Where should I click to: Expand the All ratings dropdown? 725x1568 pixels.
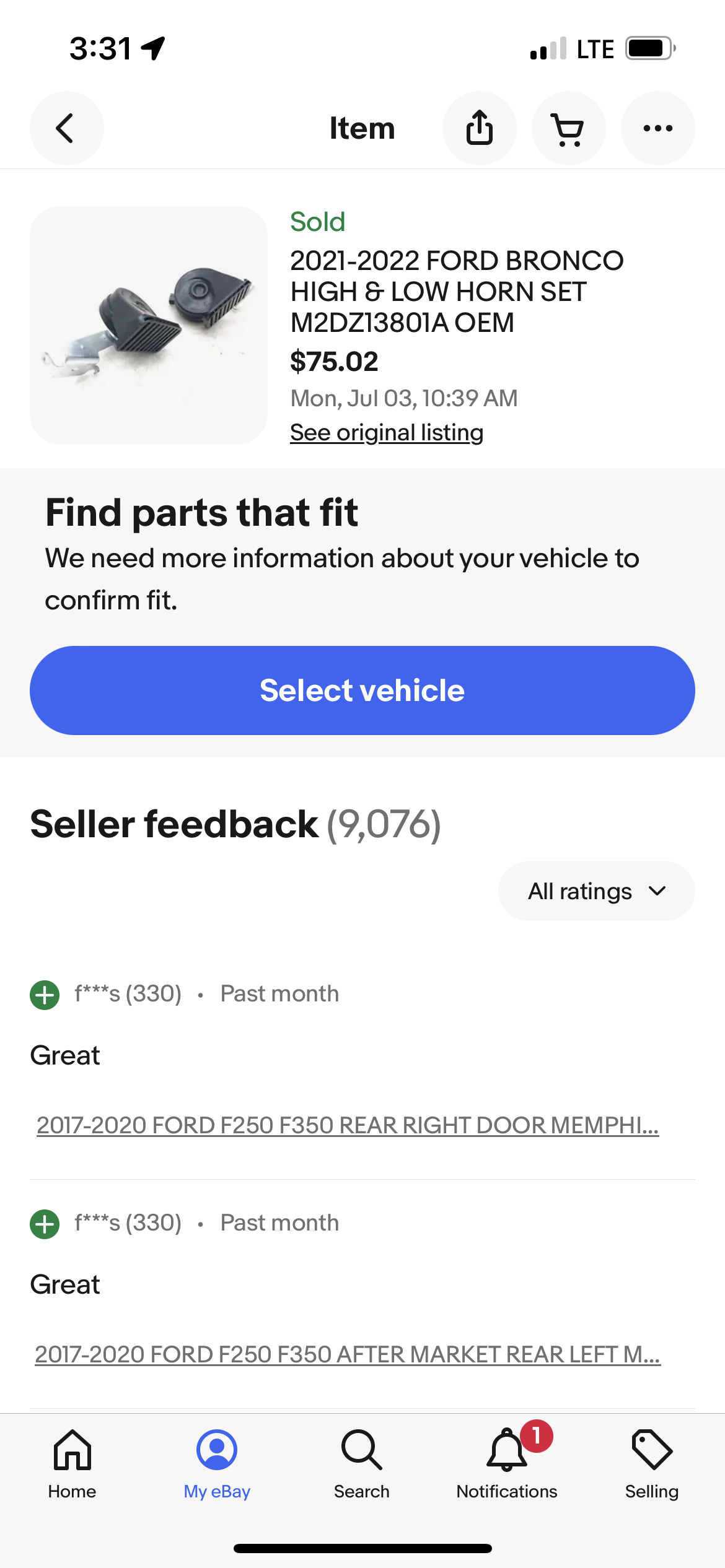[x=596, y=891]
